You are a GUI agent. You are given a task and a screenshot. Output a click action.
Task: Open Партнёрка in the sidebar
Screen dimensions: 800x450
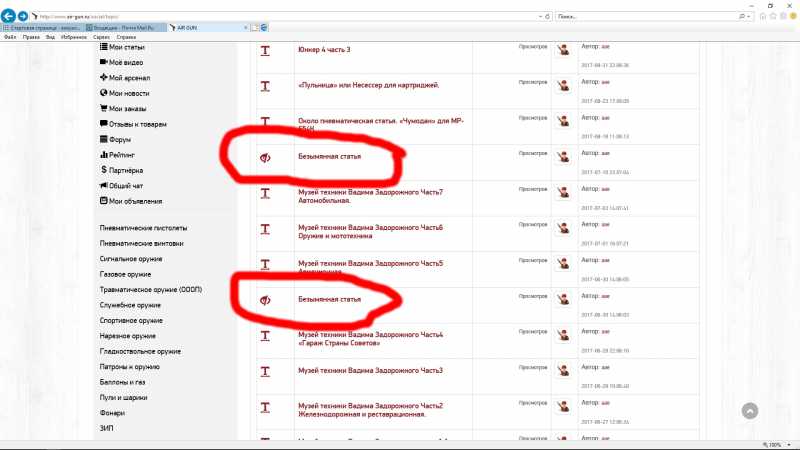coord(121,170)
